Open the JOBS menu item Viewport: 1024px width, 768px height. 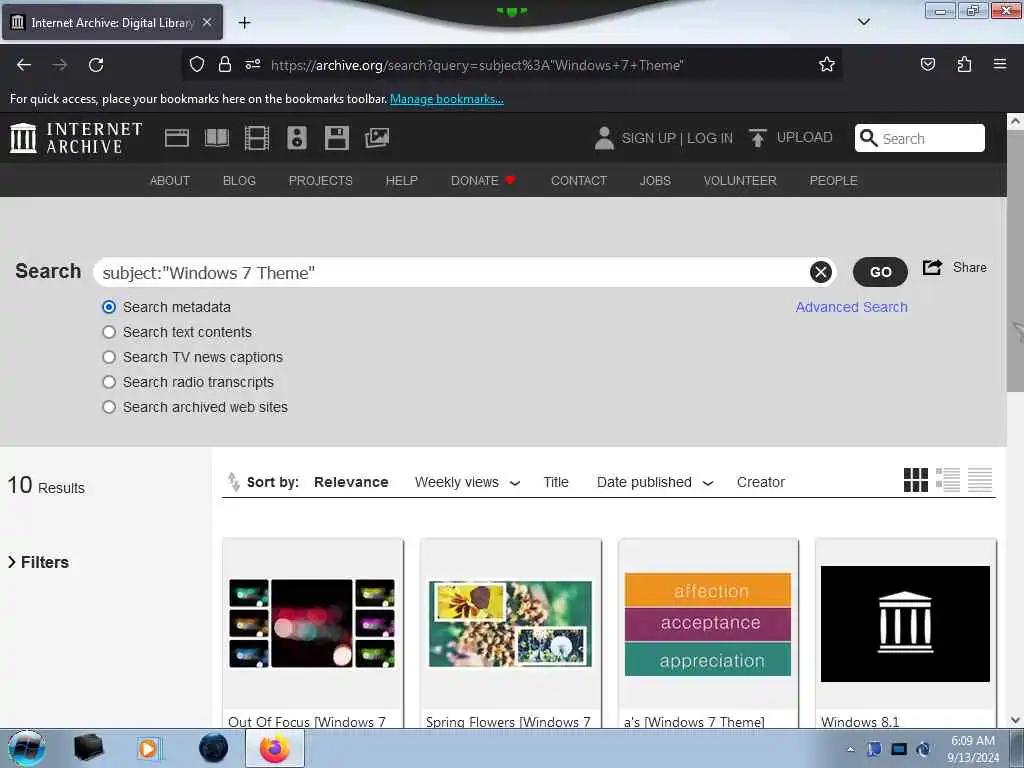click(x=655, y=181)
